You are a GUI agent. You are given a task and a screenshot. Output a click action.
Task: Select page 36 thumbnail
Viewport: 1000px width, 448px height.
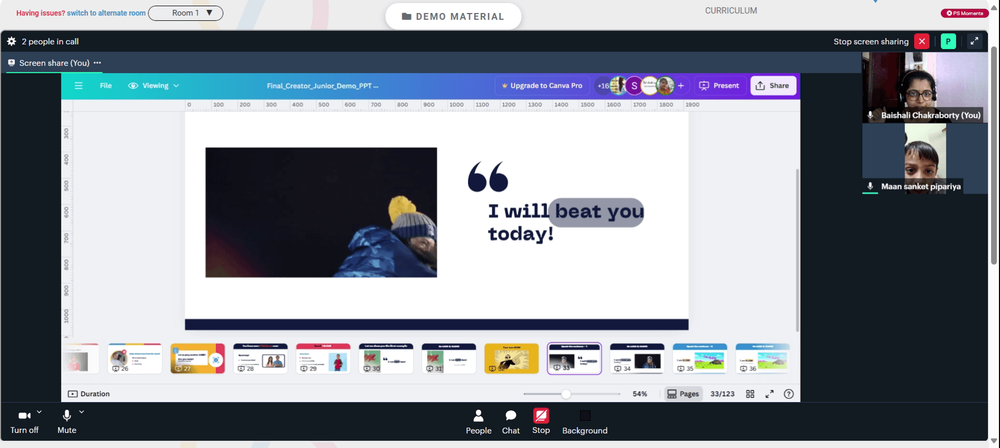pyautogui.click(x=763, y=358)
